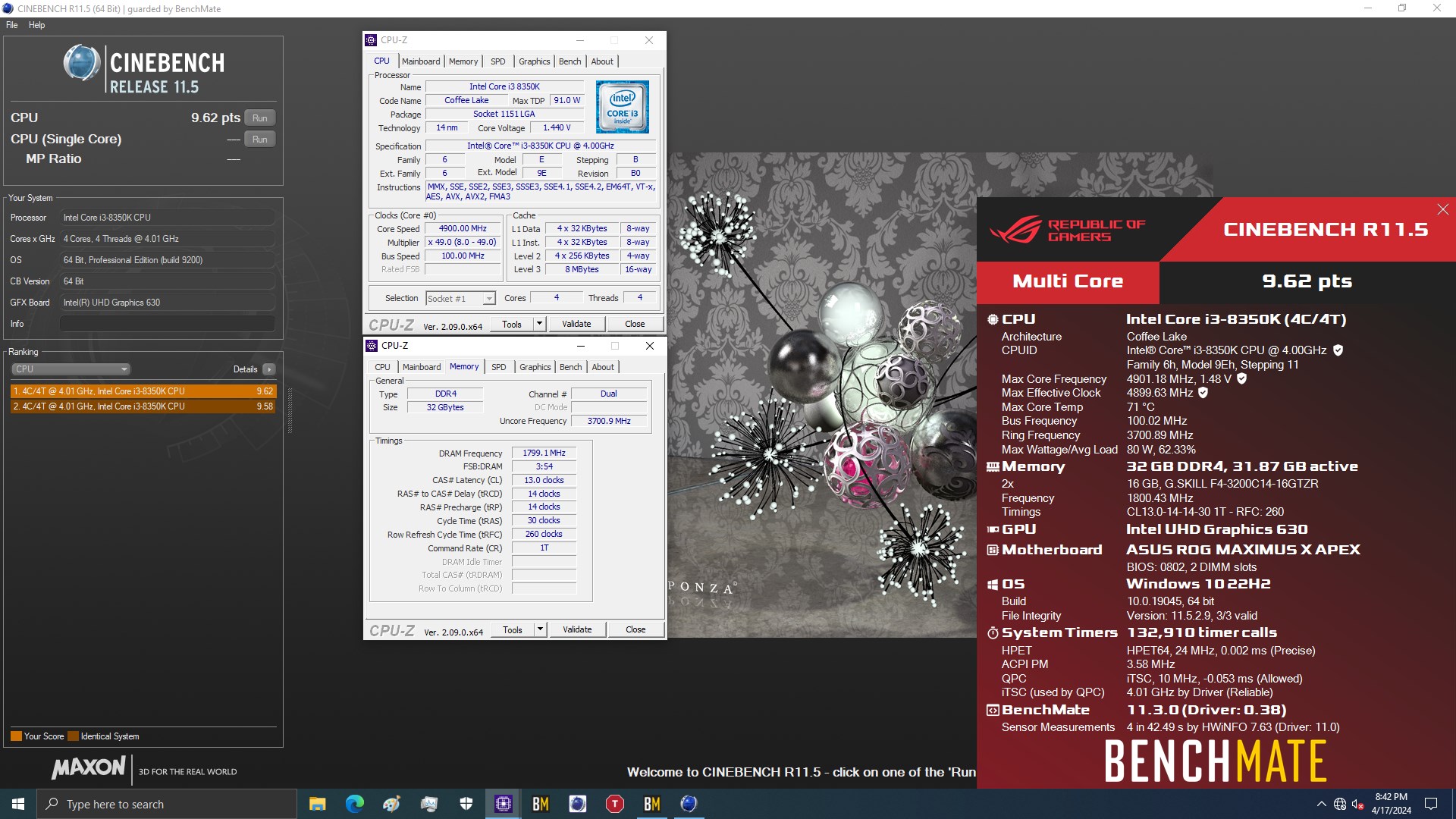Click Validate in upper CPU-Z window
The image size is (1456, 819).
click(576, 324)
